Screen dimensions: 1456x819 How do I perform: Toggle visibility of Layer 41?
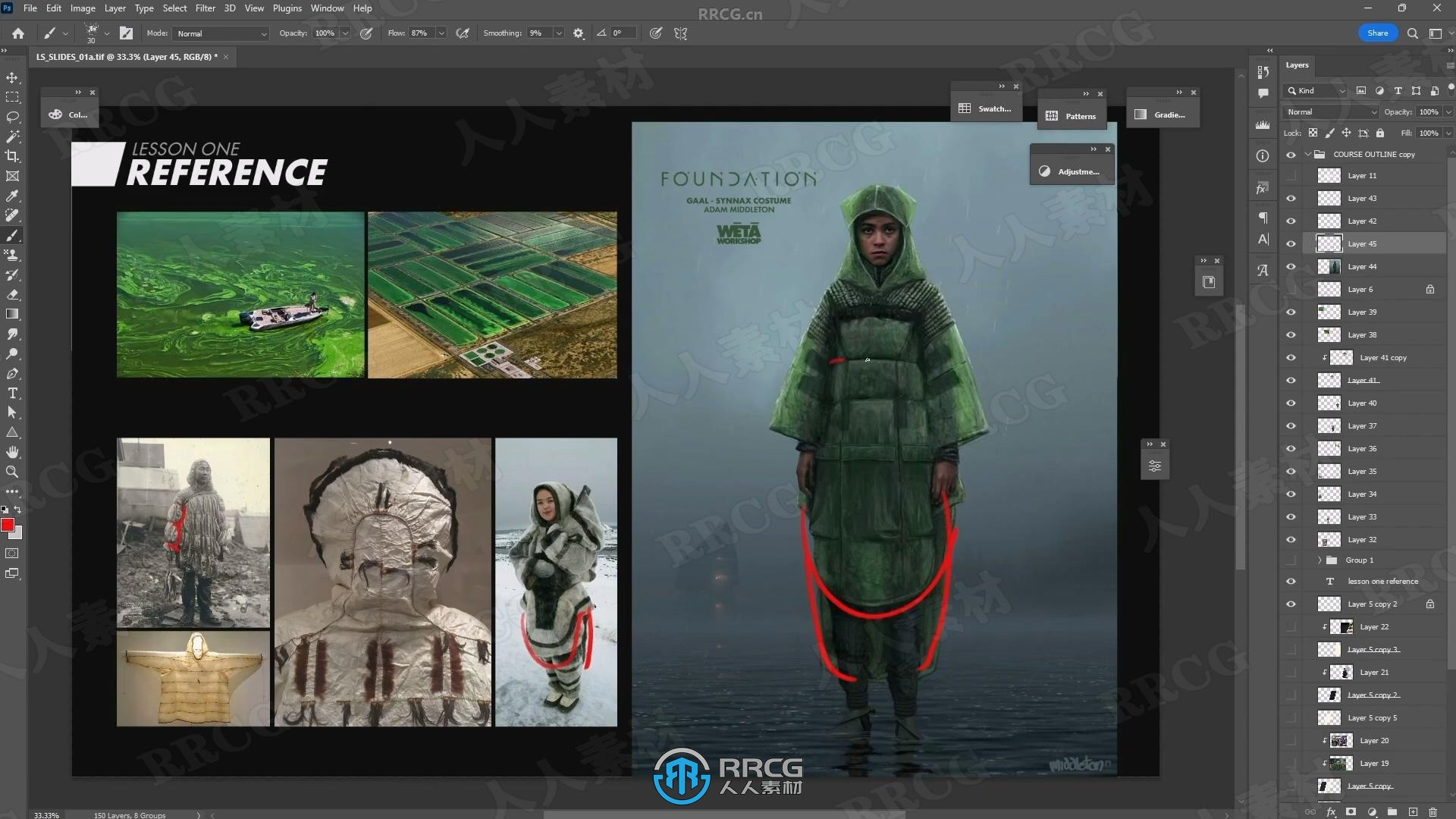[1291, 380]
